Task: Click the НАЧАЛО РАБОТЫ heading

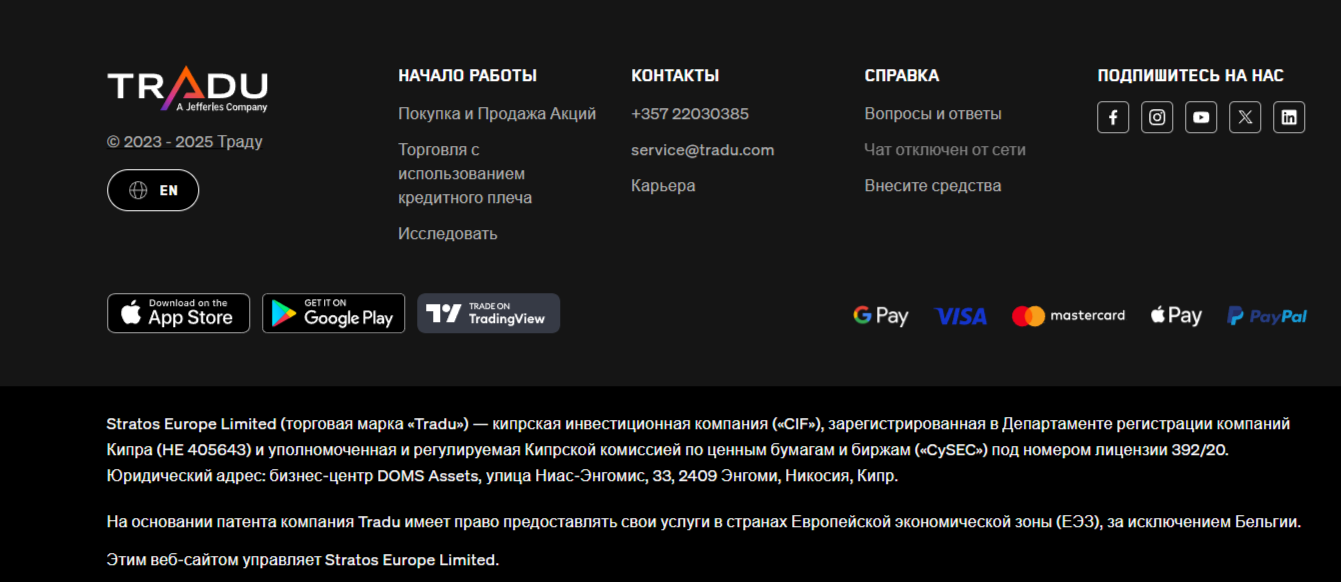Action: (468, 75)
